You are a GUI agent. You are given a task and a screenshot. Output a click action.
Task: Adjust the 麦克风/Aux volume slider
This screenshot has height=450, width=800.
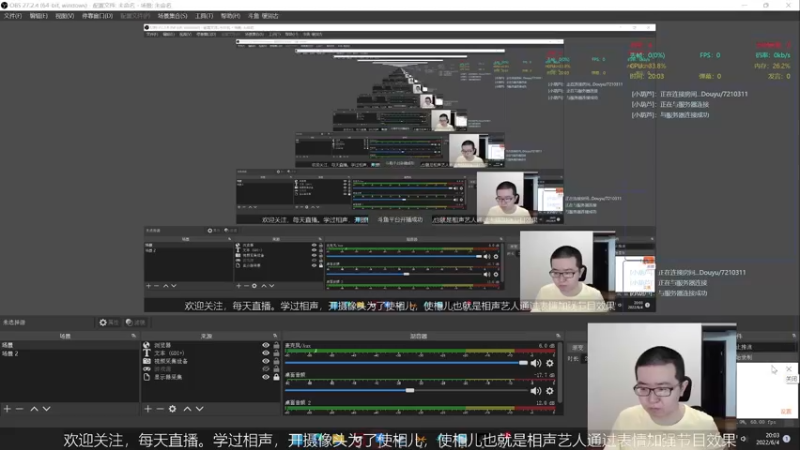click(407, 363)
